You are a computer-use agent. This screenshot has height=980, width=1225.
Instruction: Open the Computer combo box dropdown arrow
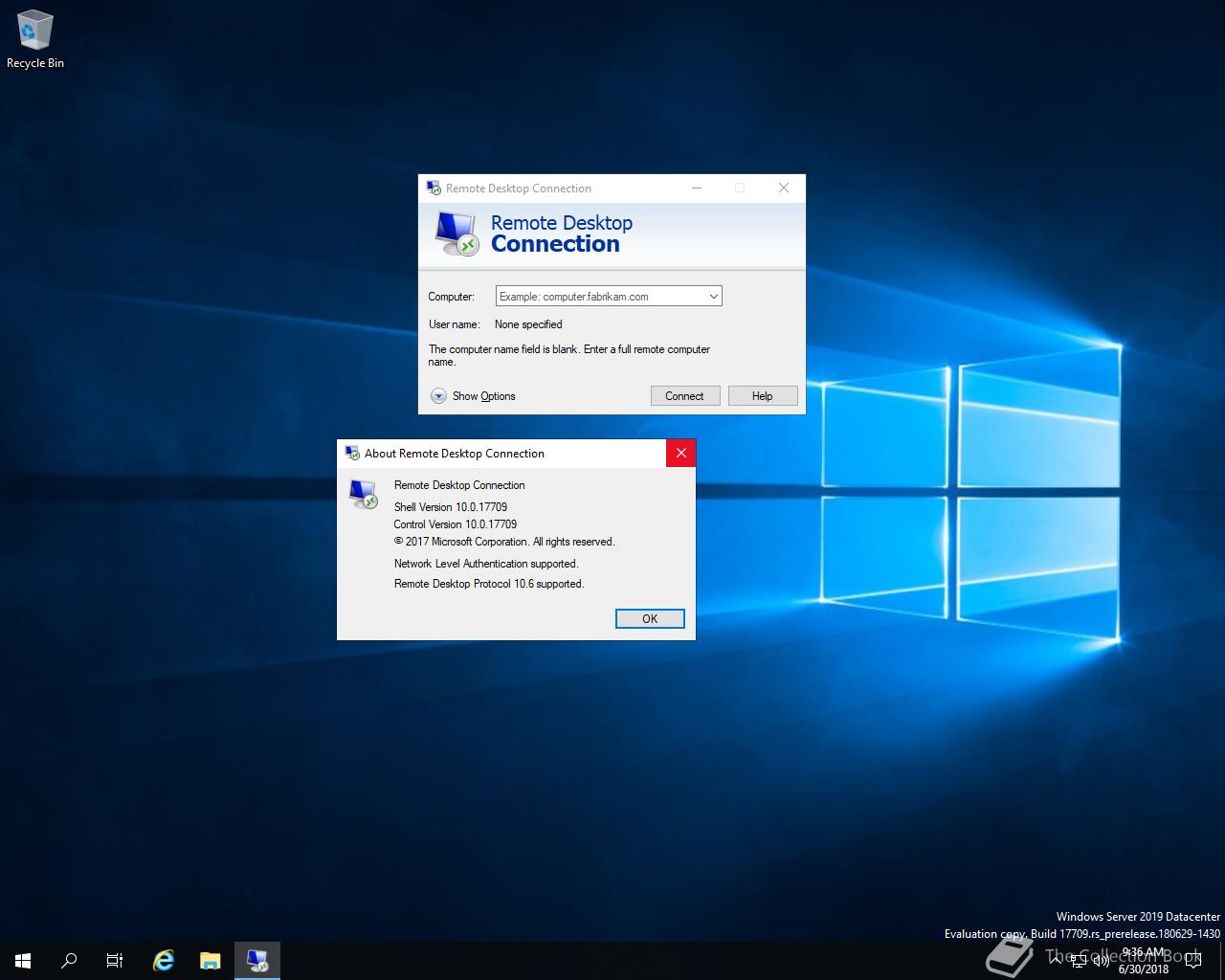tap(713, 297)
